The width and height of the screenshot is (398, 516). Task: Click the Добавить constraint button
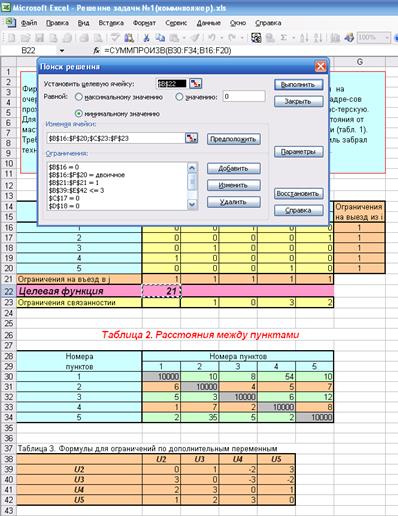click(x=233, y=169)
